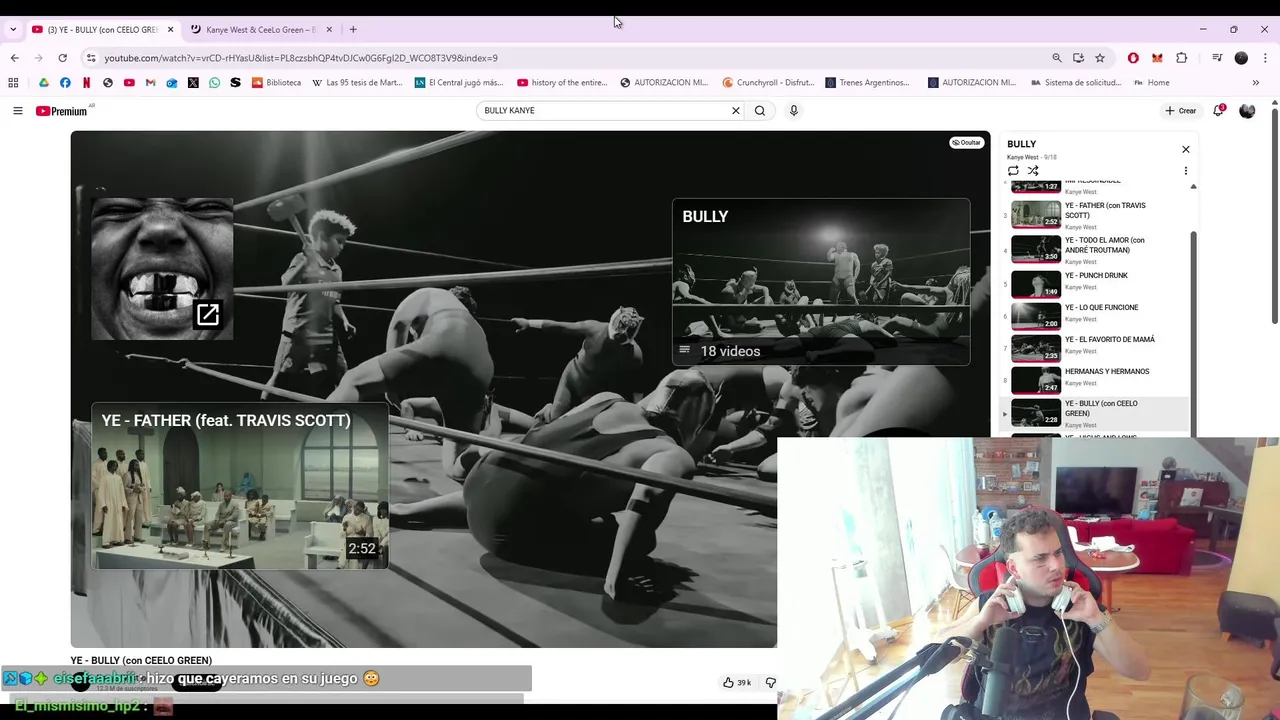Screen dimensions: 1280x720
Task: Reload the page in Chrome
Action: click(x=62, y=58)
